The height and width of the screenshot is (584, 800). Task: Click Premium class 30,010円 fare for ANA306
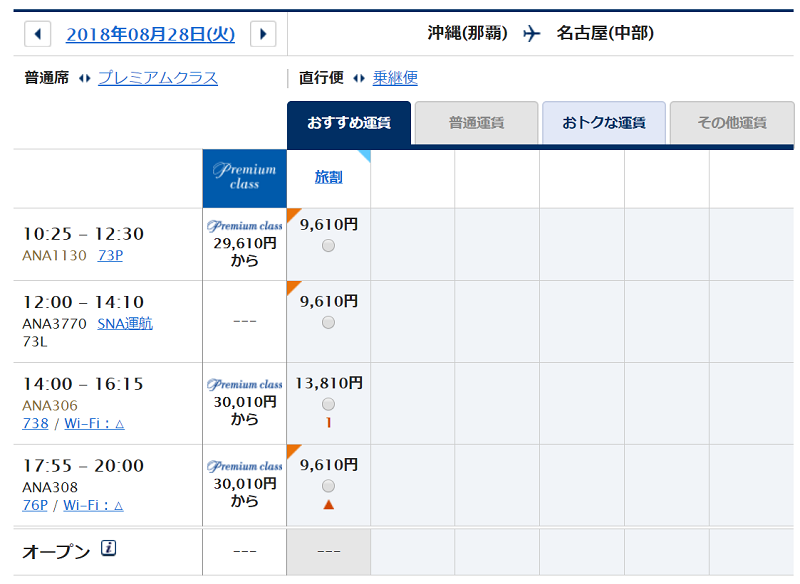tap(245, 402)
